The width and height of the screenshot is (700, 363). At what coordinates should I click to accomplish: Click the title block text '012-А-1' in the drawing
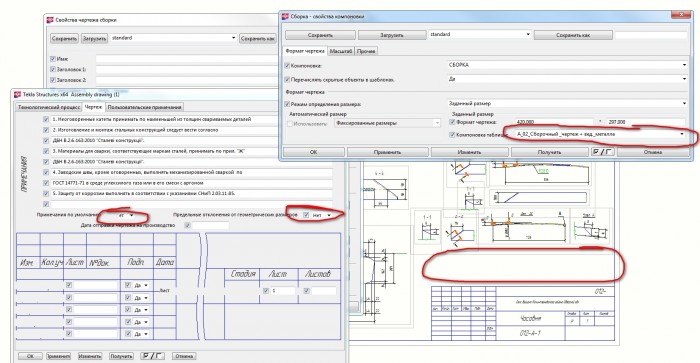531,333
